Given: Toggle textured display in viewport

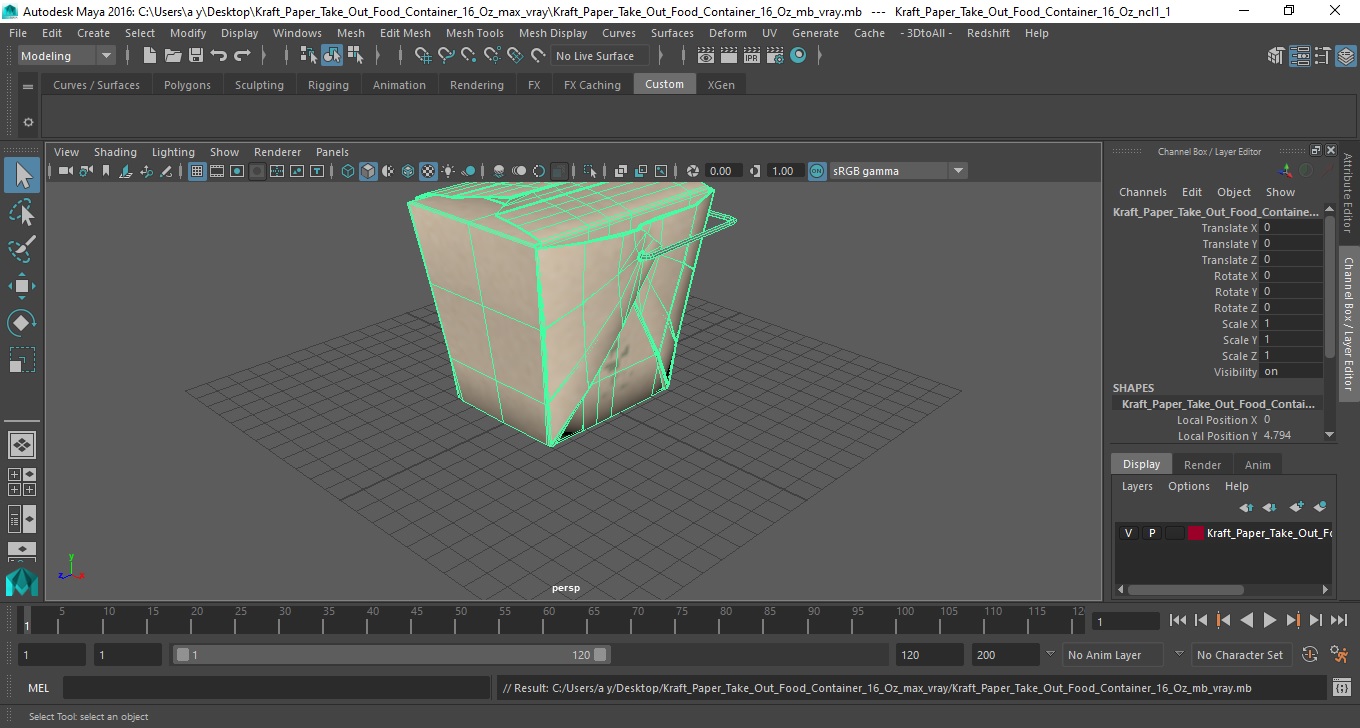Looking at the screenshot, I should (x=428, y=171).
